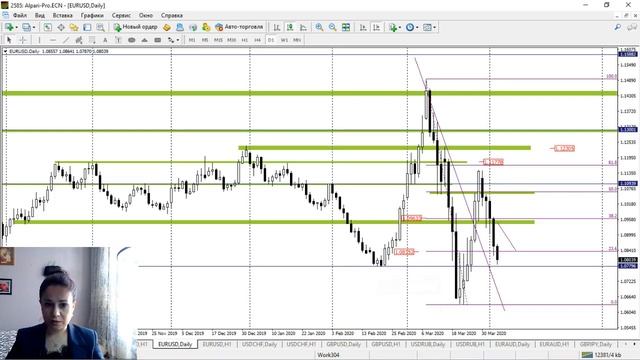Open the Вставка menu
Image resolution: width=640 pixels, height=360 pixels.
pos(62,16)
